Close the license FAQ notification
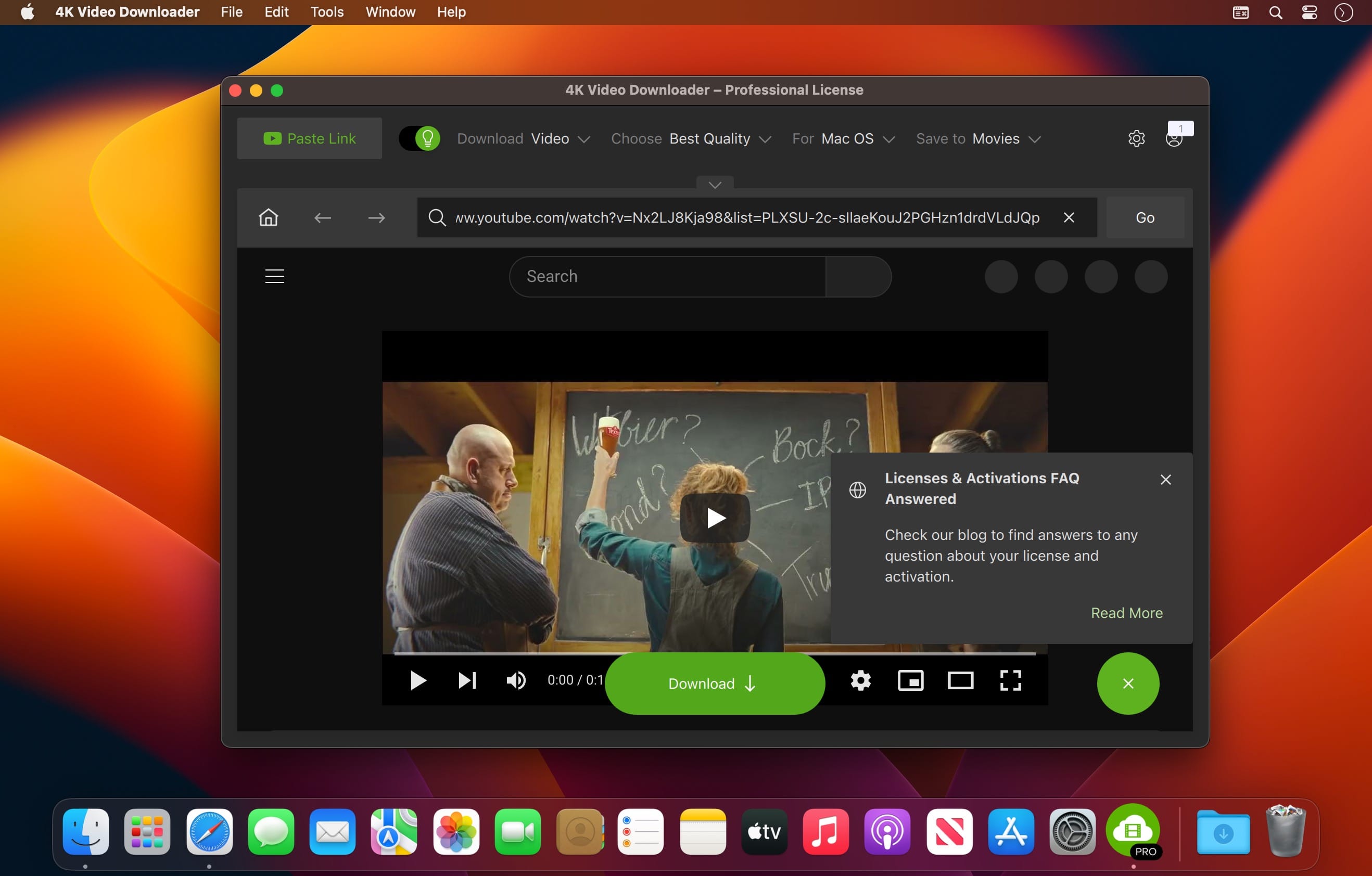1372x876 pixels. coord(1166,480)
